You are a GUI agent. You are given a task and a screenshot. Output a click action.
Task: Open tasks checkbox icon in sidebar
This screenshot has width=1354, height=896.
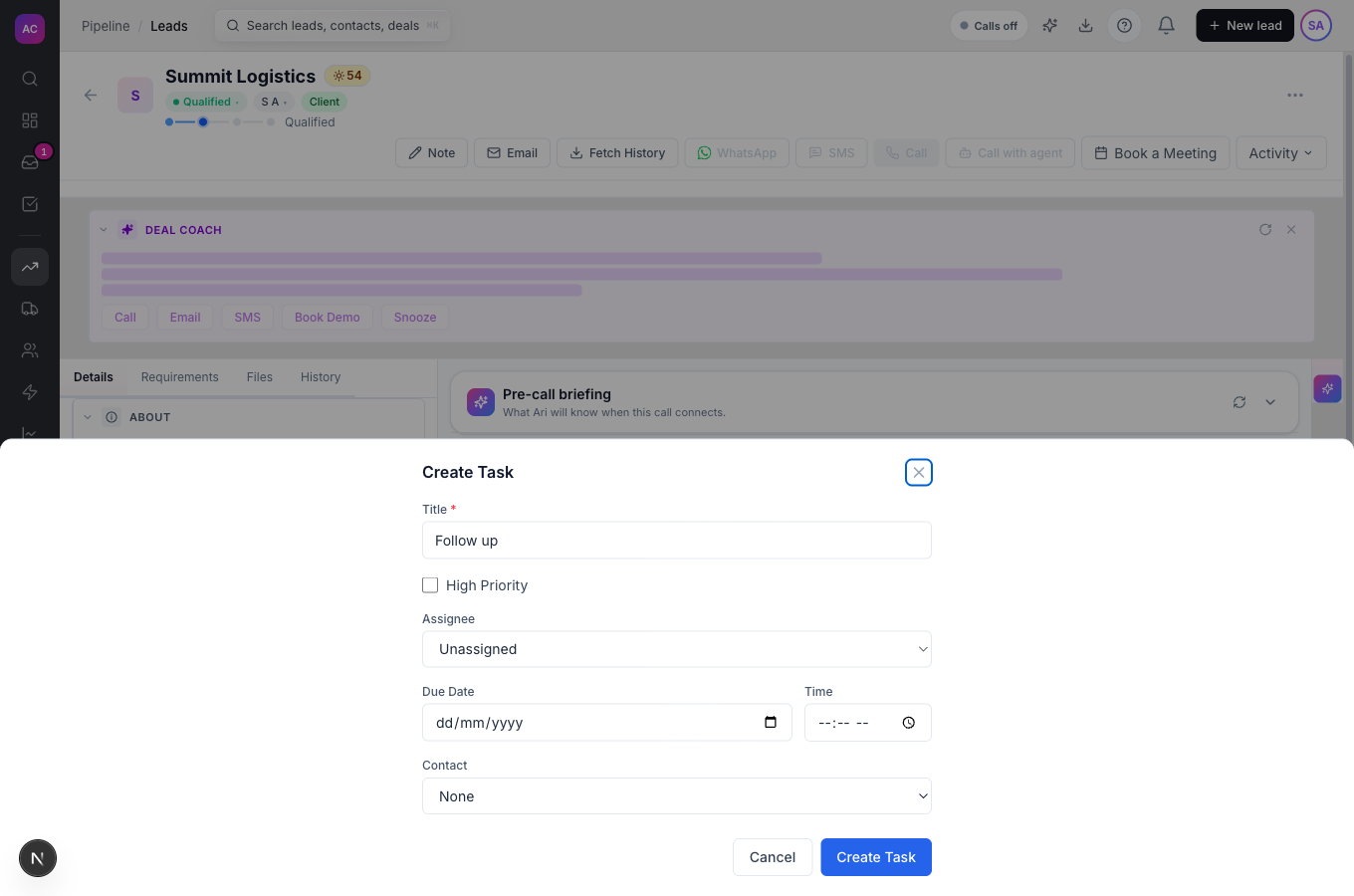click(x=30, y=204)
